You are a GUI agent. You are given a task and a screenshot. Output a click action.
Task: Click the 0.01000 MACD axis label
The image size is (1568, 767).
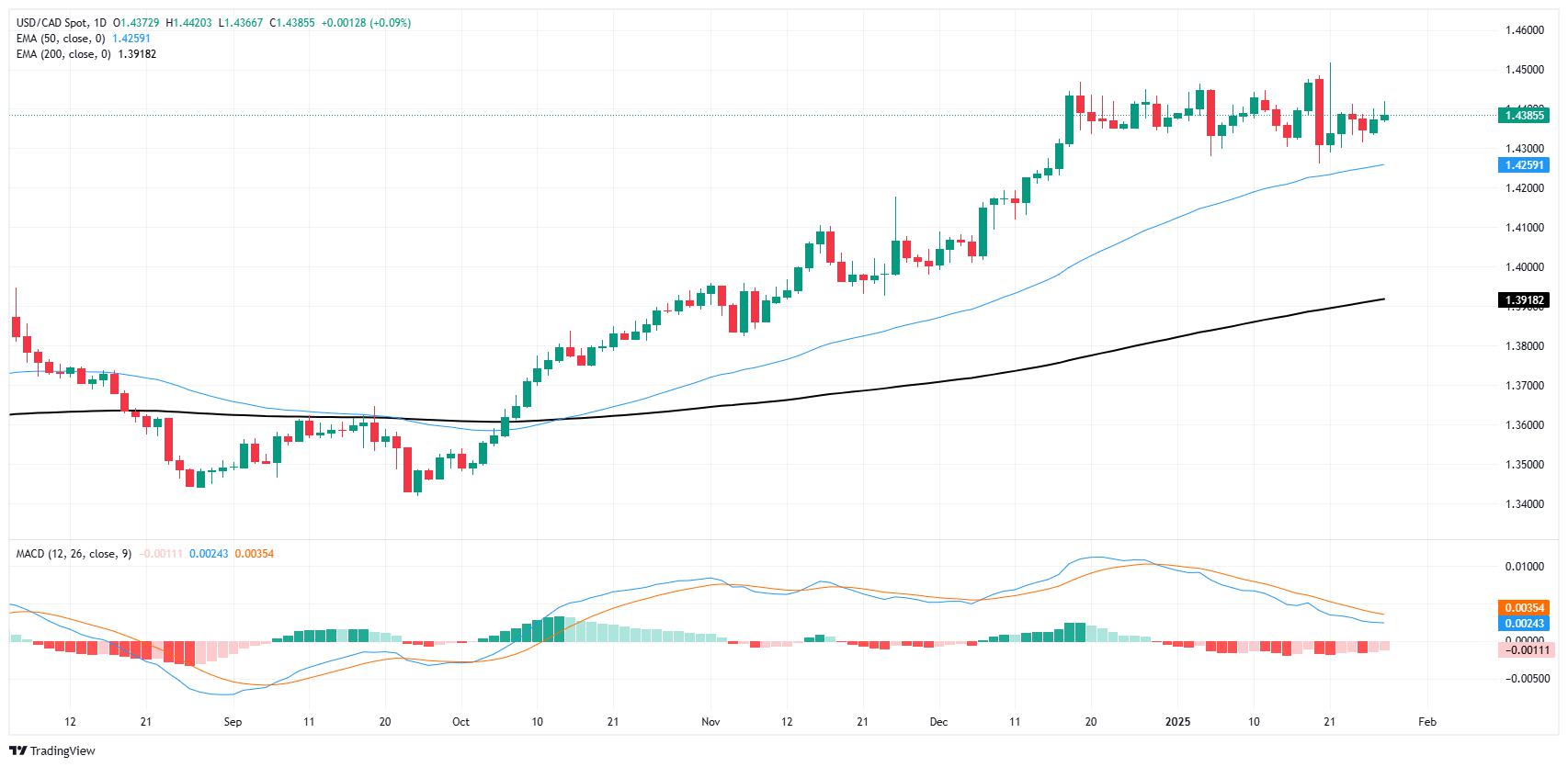pos(1524,567)
